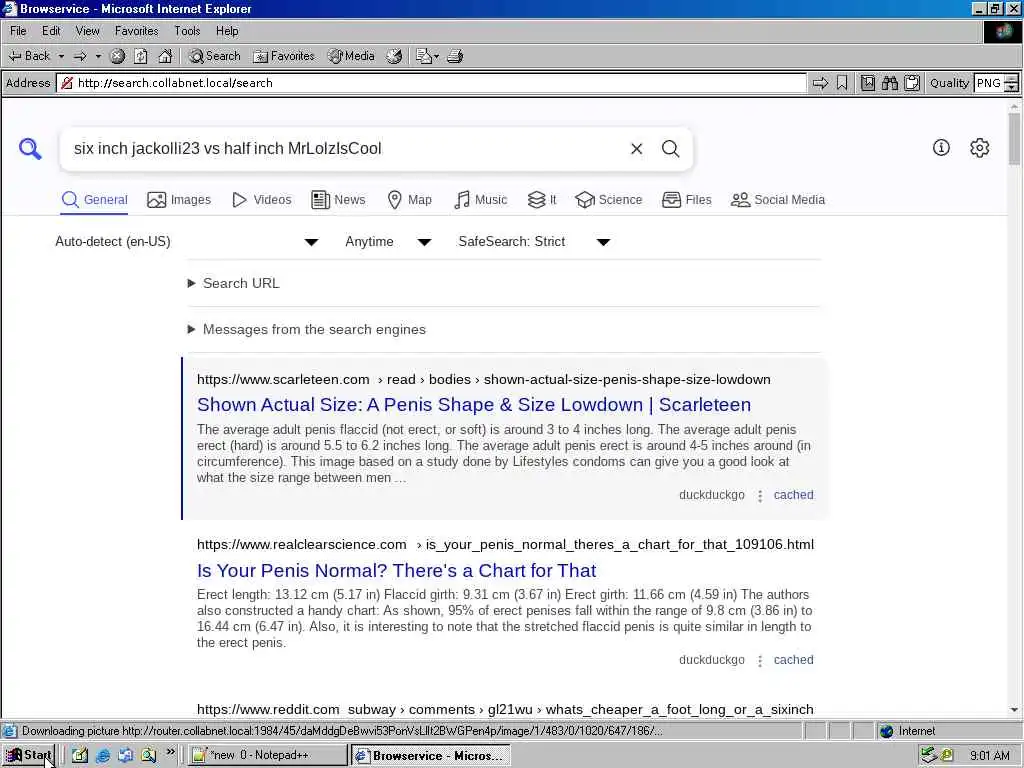This screenshot has width=1024, height=768.
Task: Click the bookmarks book icon next to binoculars
Action: 867,83
